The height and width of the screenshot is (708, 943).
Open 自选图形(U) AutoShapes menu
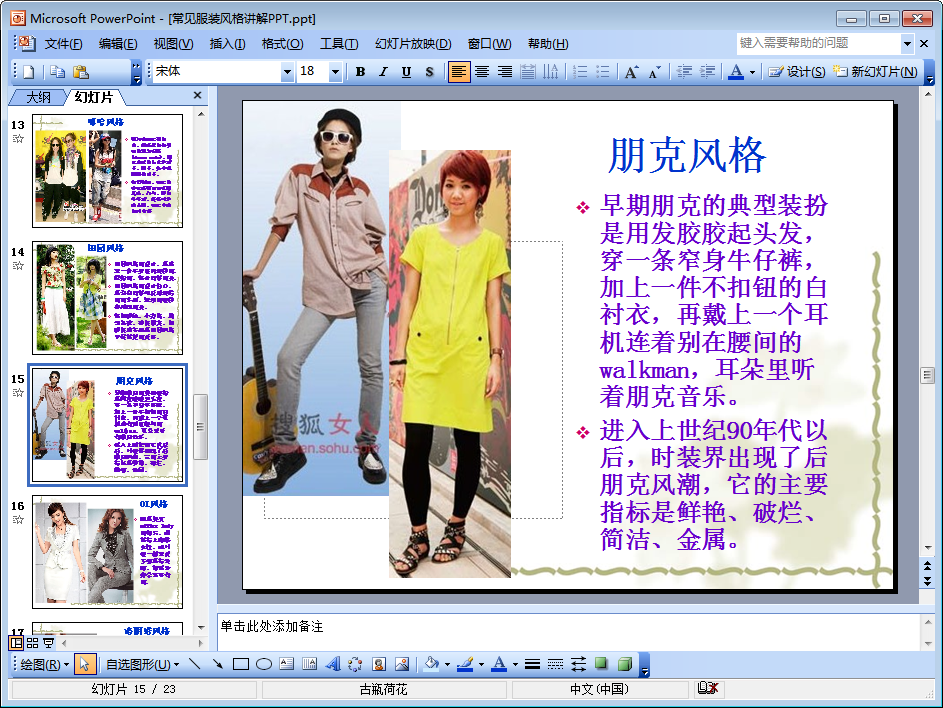[143, 665]
